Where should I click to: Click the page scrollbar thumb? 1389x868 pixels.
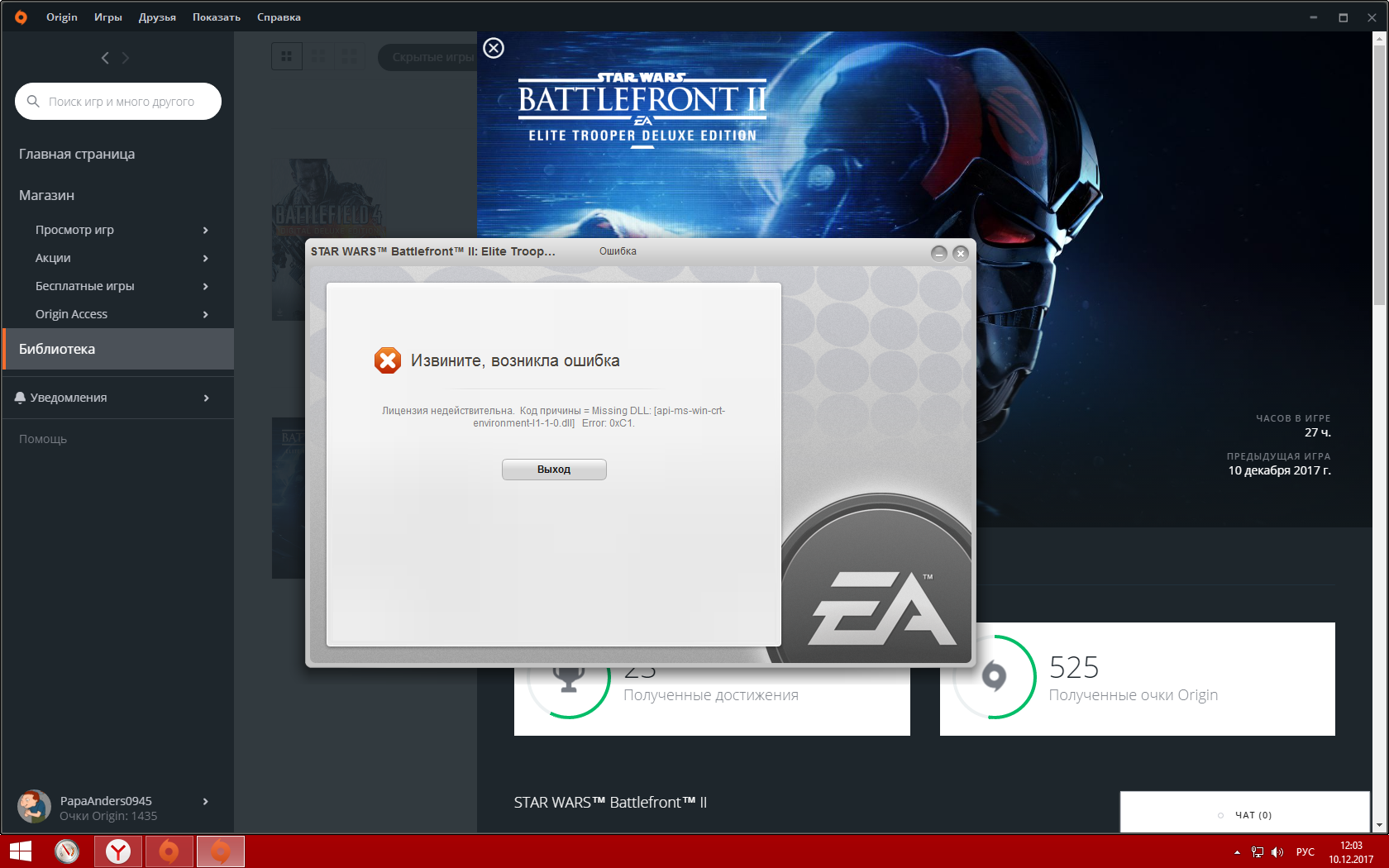[1379, 175]
